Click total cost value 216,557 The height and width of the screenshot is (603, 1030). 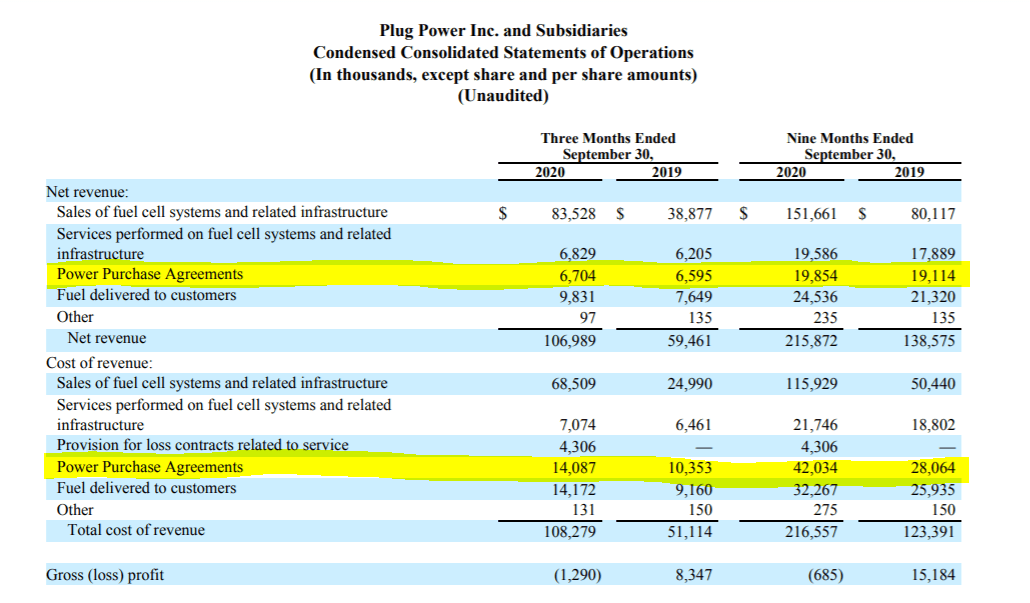(811, 531)
